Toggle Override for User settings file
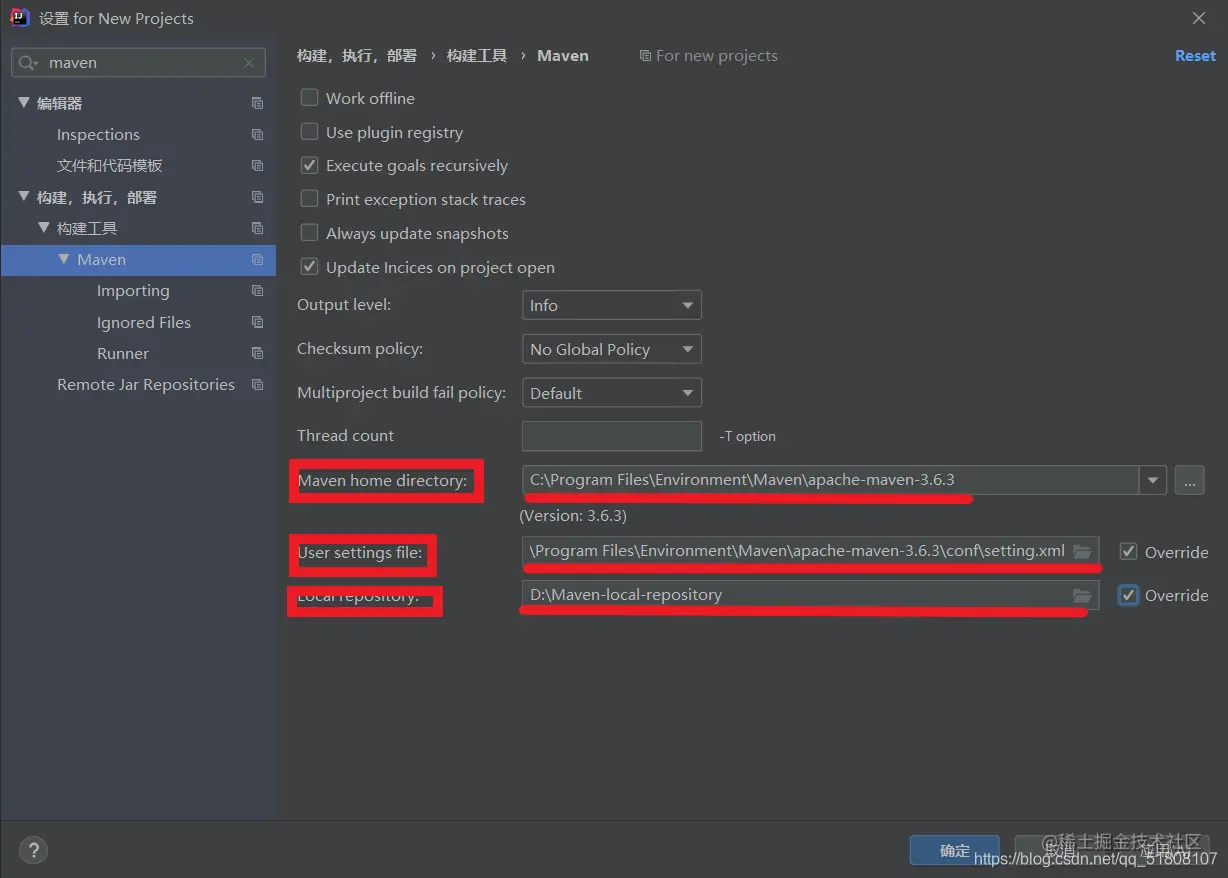Image resolution: width=1228 pixels, height=878 pixels. (x=1128, y=552)
